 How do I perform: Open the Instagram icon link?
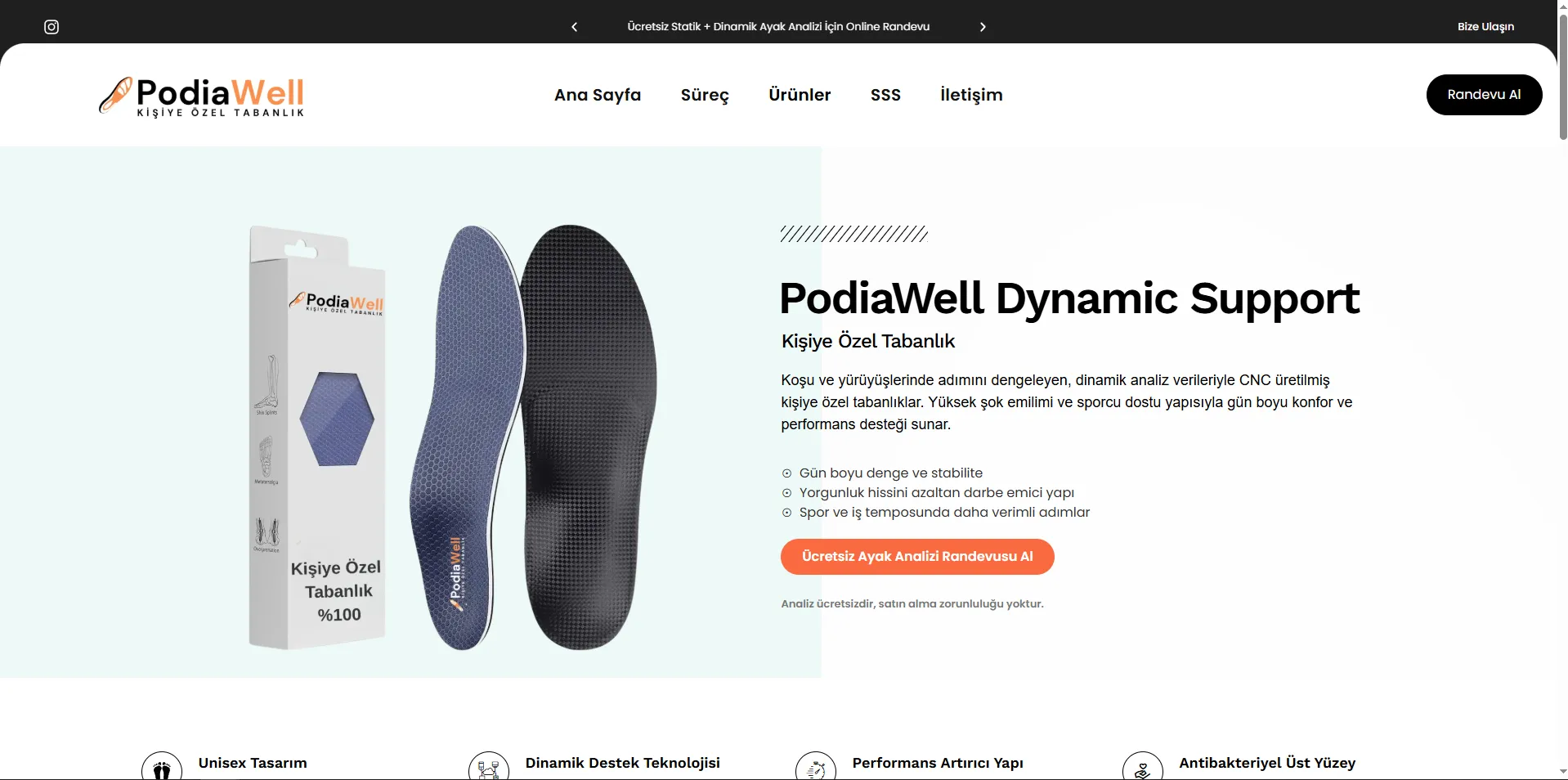tap(52, 27)
